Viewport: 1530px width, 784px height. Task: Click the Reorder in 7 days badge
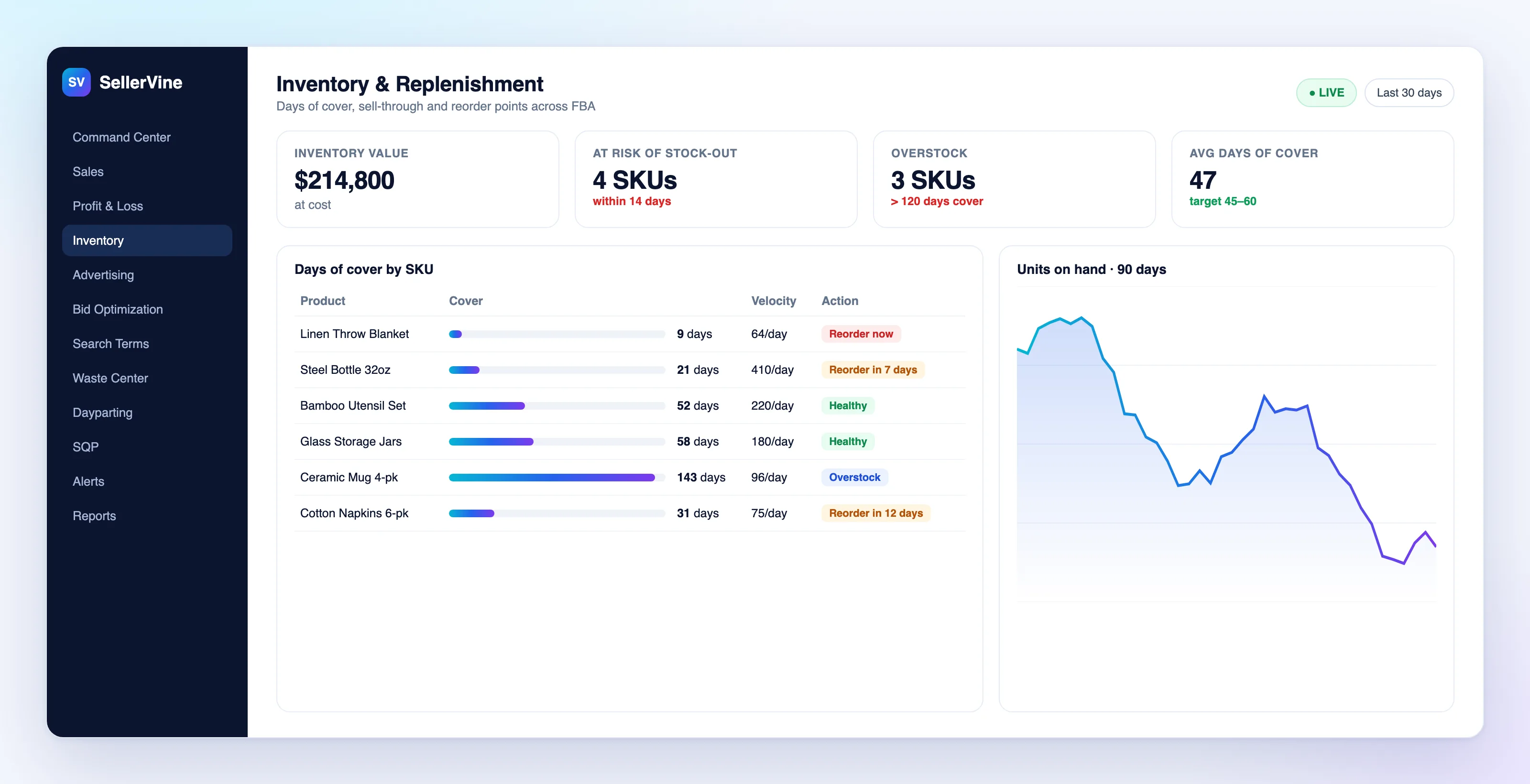tap(873, 370)
